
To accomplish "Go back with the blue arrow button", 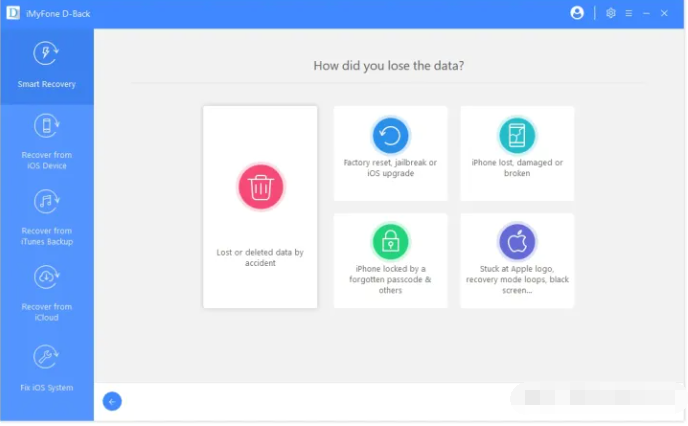I will [112, 401].
